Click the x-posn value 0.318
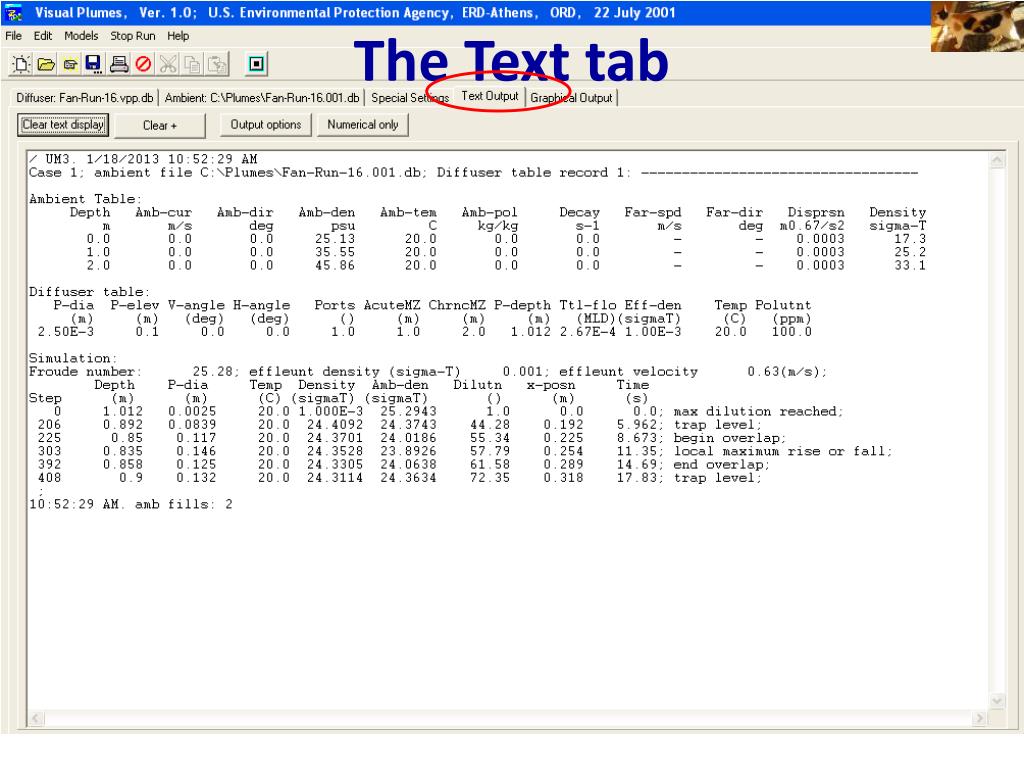Screen dimensions: 1024x768 click(x=563, y=478)
